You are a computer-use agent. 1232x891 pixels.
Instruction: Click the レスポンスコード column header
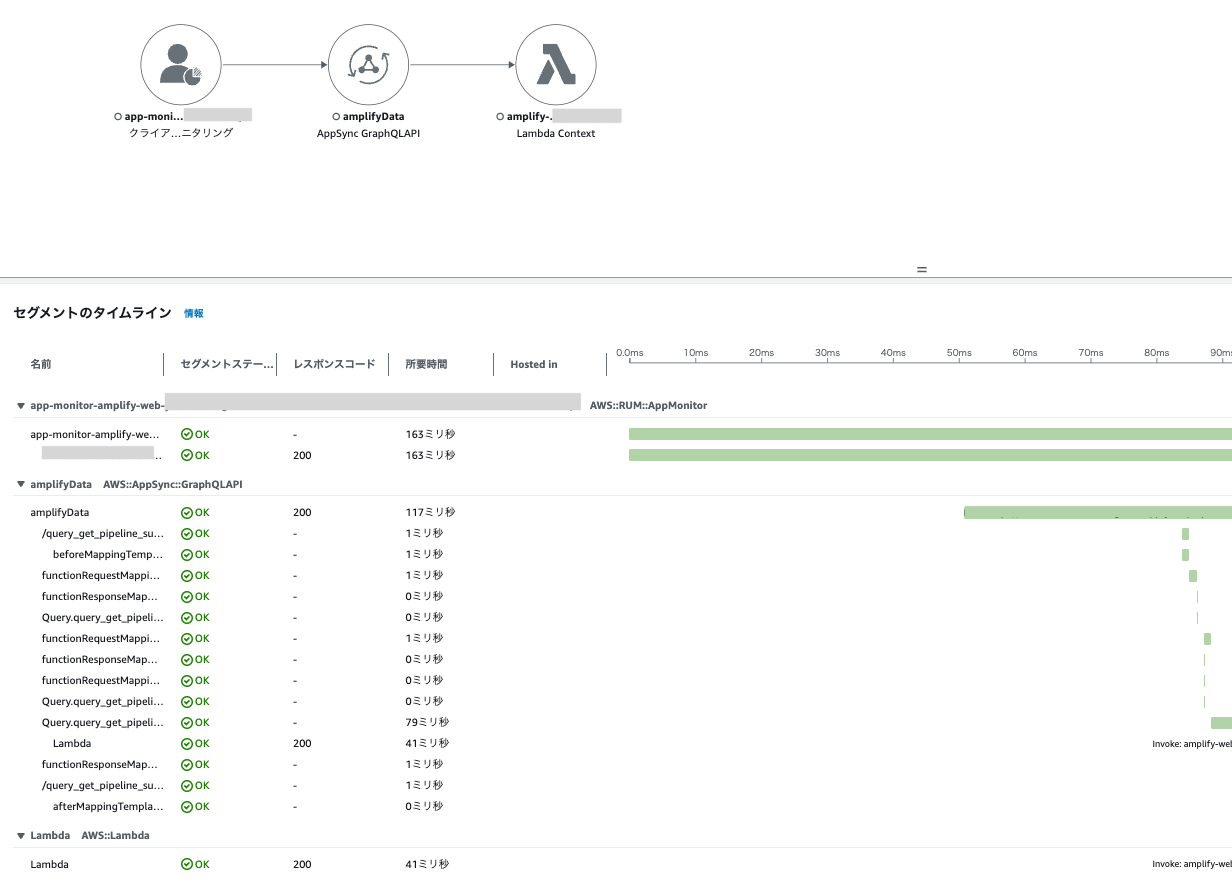pos(334,364)
